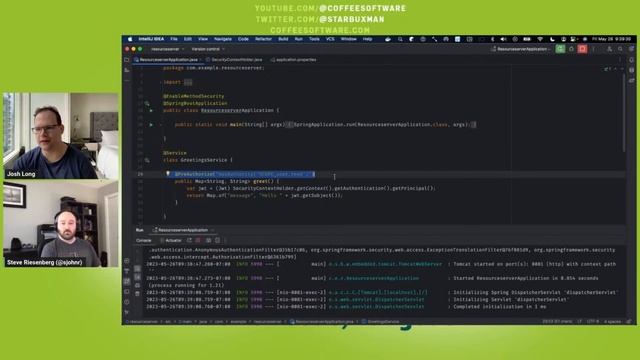This screenshot has height=360, width=640.
Task: Click the Debug bug icon in toolbar
Action: [x=571, y=49]
